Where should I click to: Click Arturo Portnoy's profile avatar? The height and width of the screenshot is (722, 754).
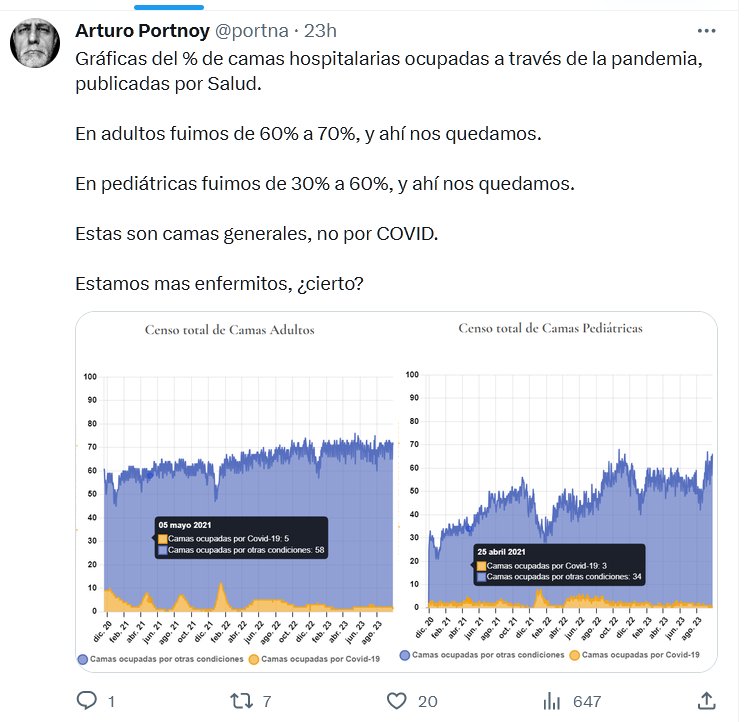[x=33, y=43]
